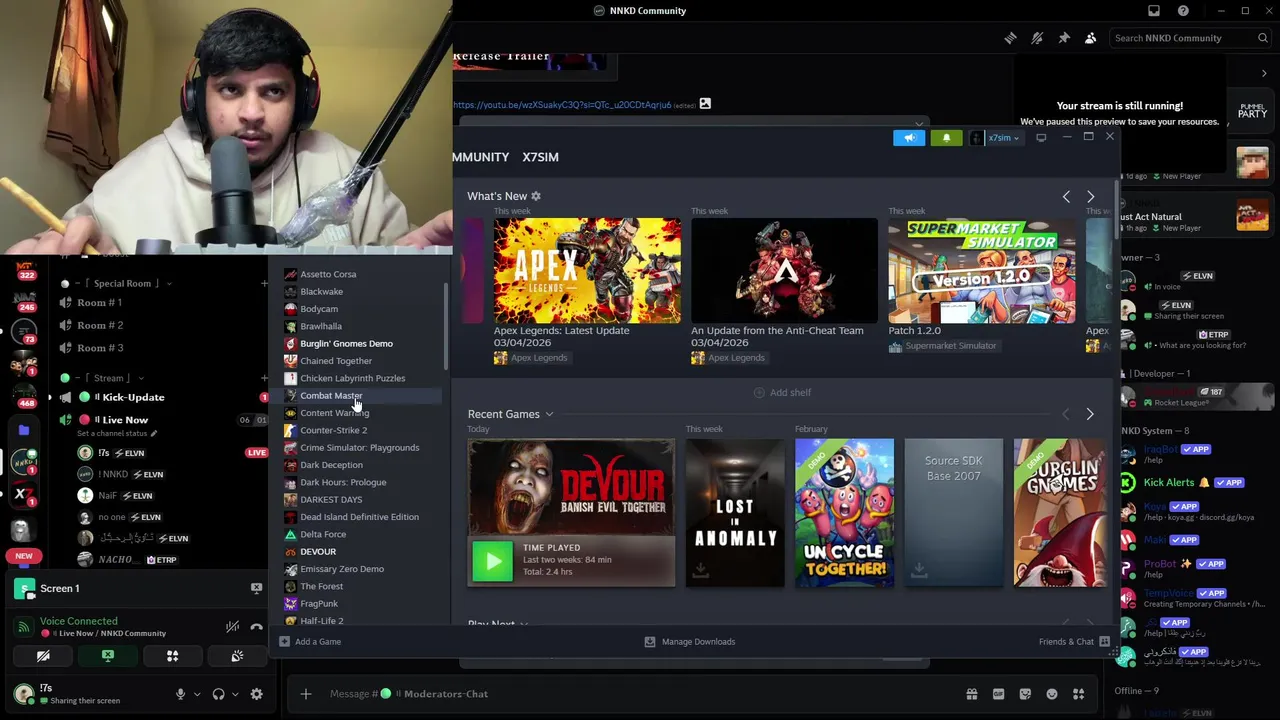This screenshot has height=720, width=1280.
Task: Collapse Special Room category in Discord
Action: click(122, 283)
